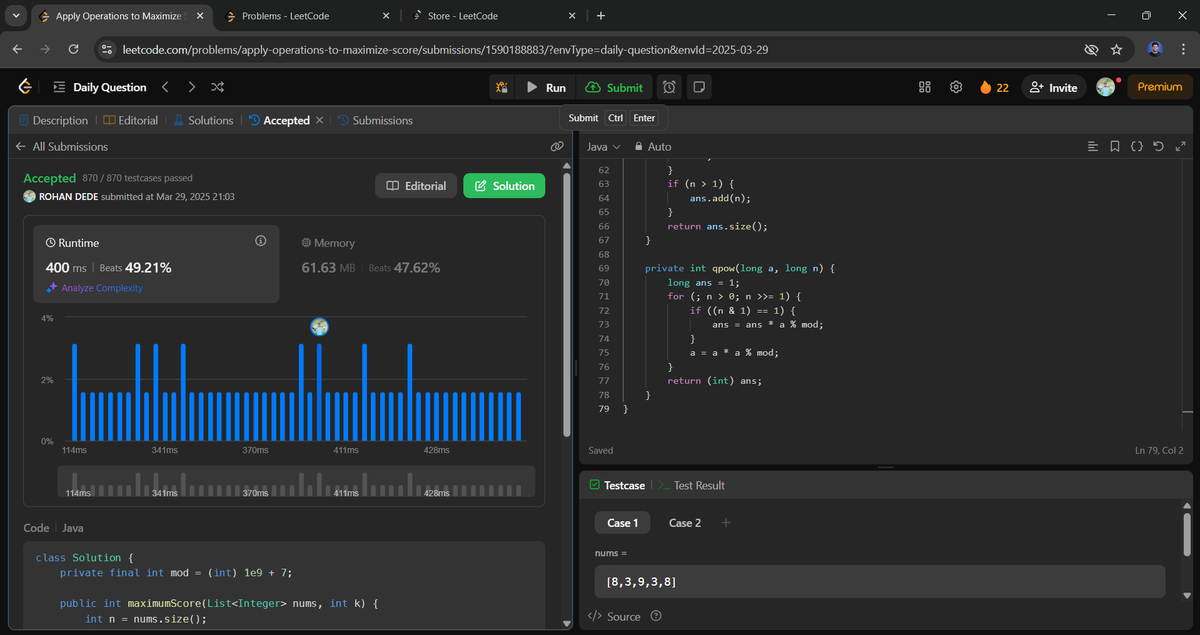Add a new test case plus

tap(726, 523)
